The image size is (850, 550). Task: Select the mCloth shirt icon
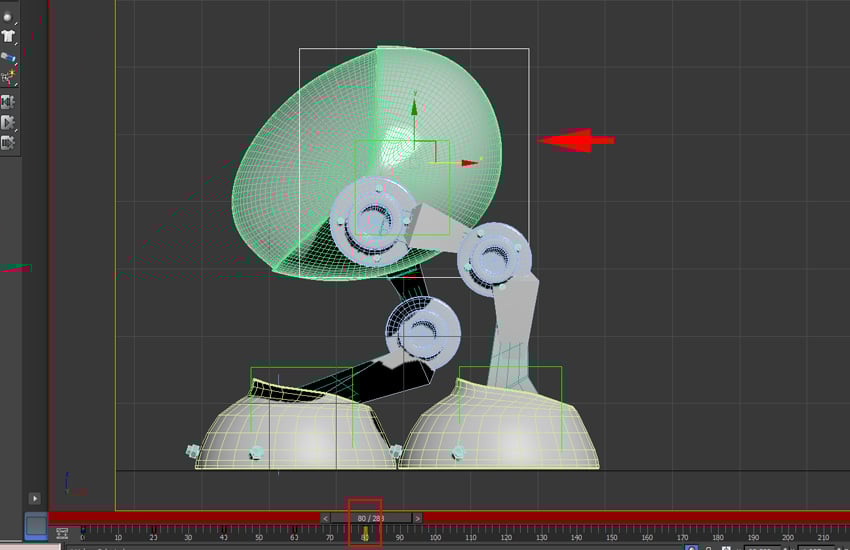pyautogui.click(x=8, y=36)
